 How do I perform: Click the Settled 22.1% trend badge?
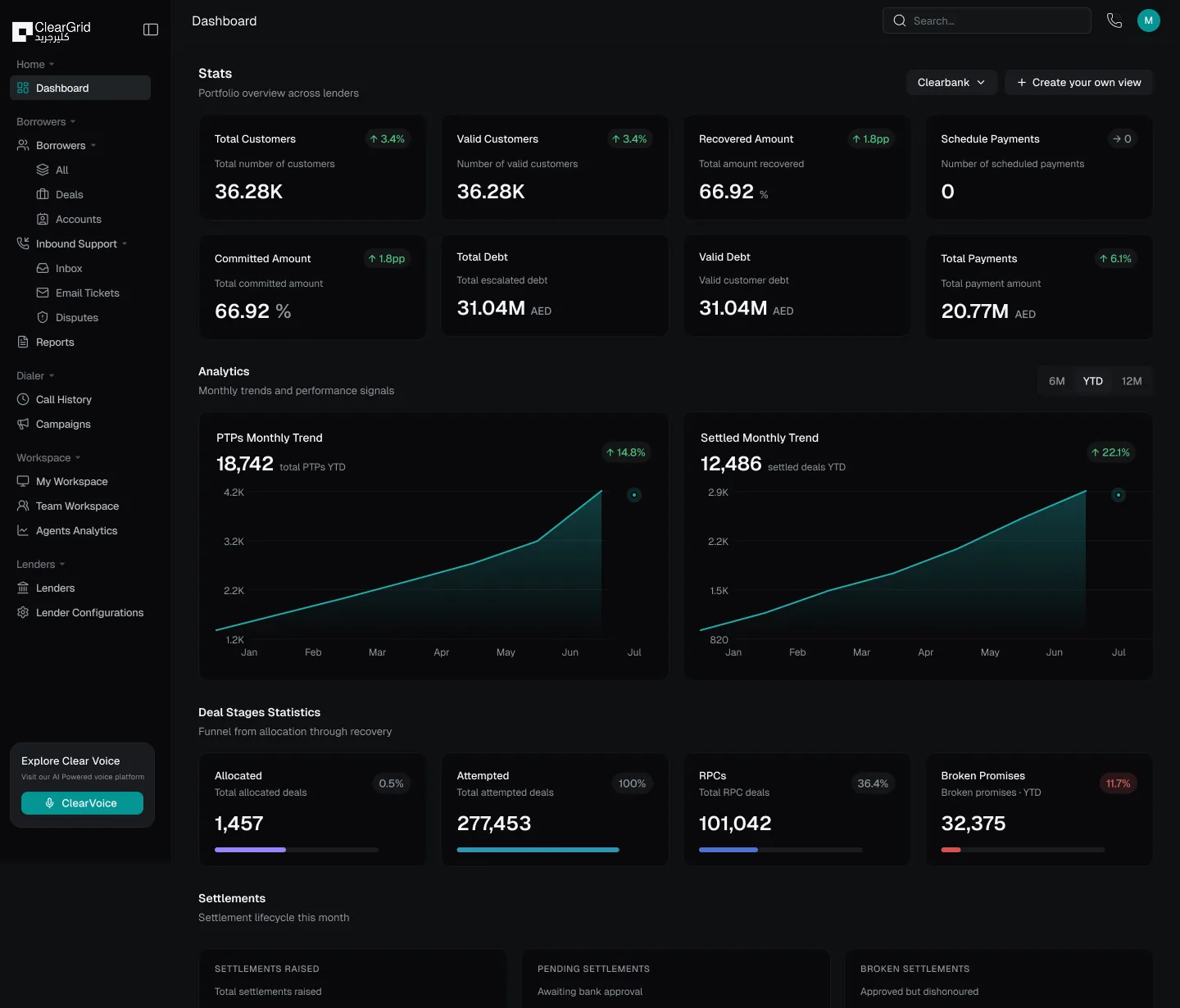(1110, 452)
